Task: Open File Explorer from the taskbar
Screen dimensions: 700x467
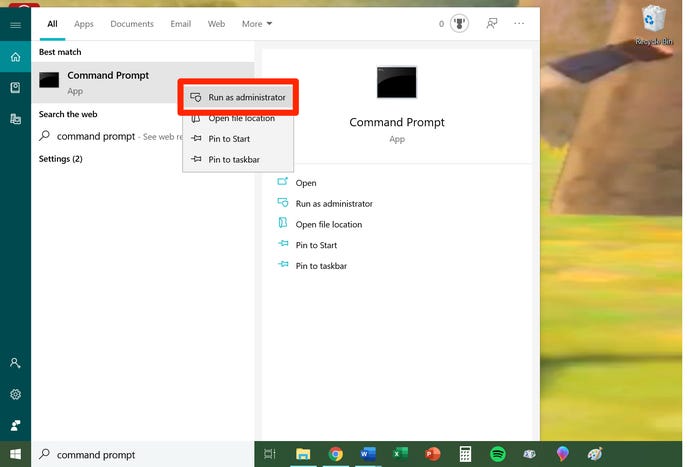Action: (303, 454)
